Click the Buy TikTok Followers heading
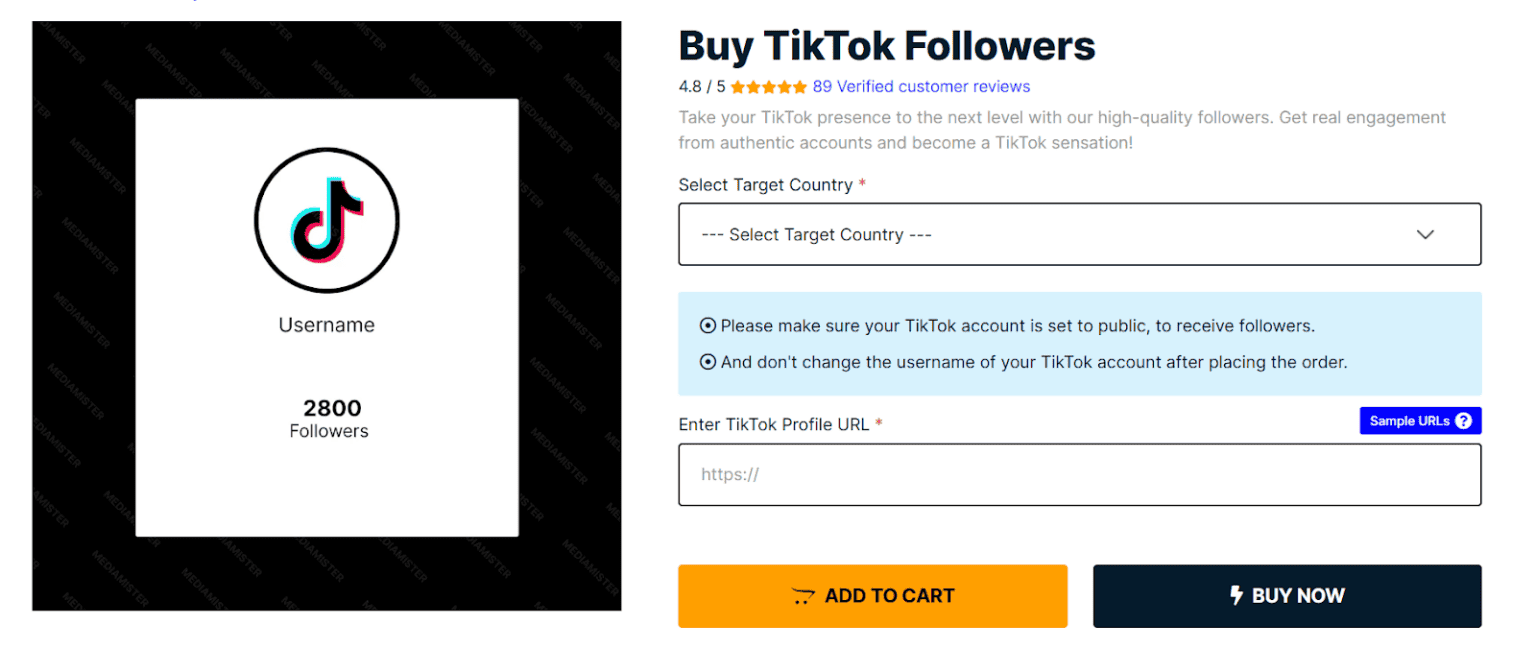This screenshot has height=649, width=1536. pos(886,46)
